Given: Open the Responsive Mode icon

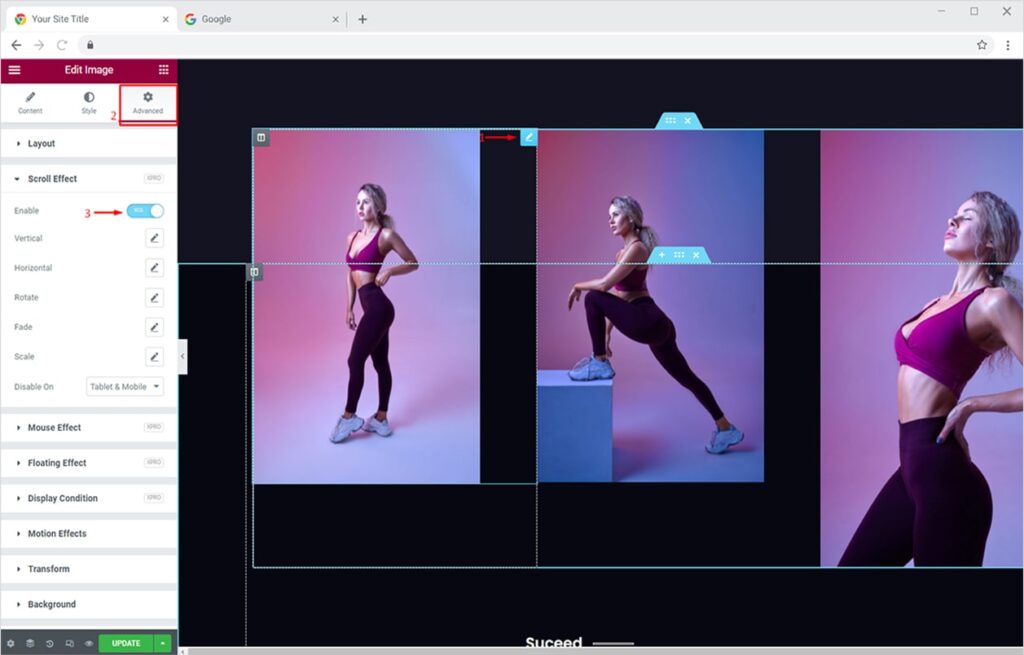Looking at the screenshot, I should [69, 643].
